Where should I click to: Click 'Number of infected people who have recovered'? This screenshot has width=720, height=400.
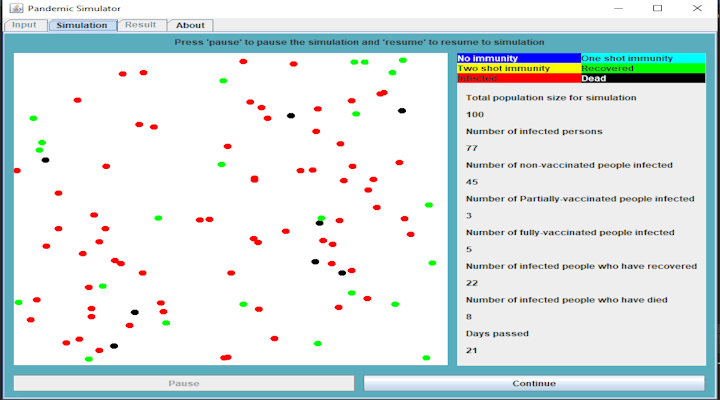[x=581, y=266]
